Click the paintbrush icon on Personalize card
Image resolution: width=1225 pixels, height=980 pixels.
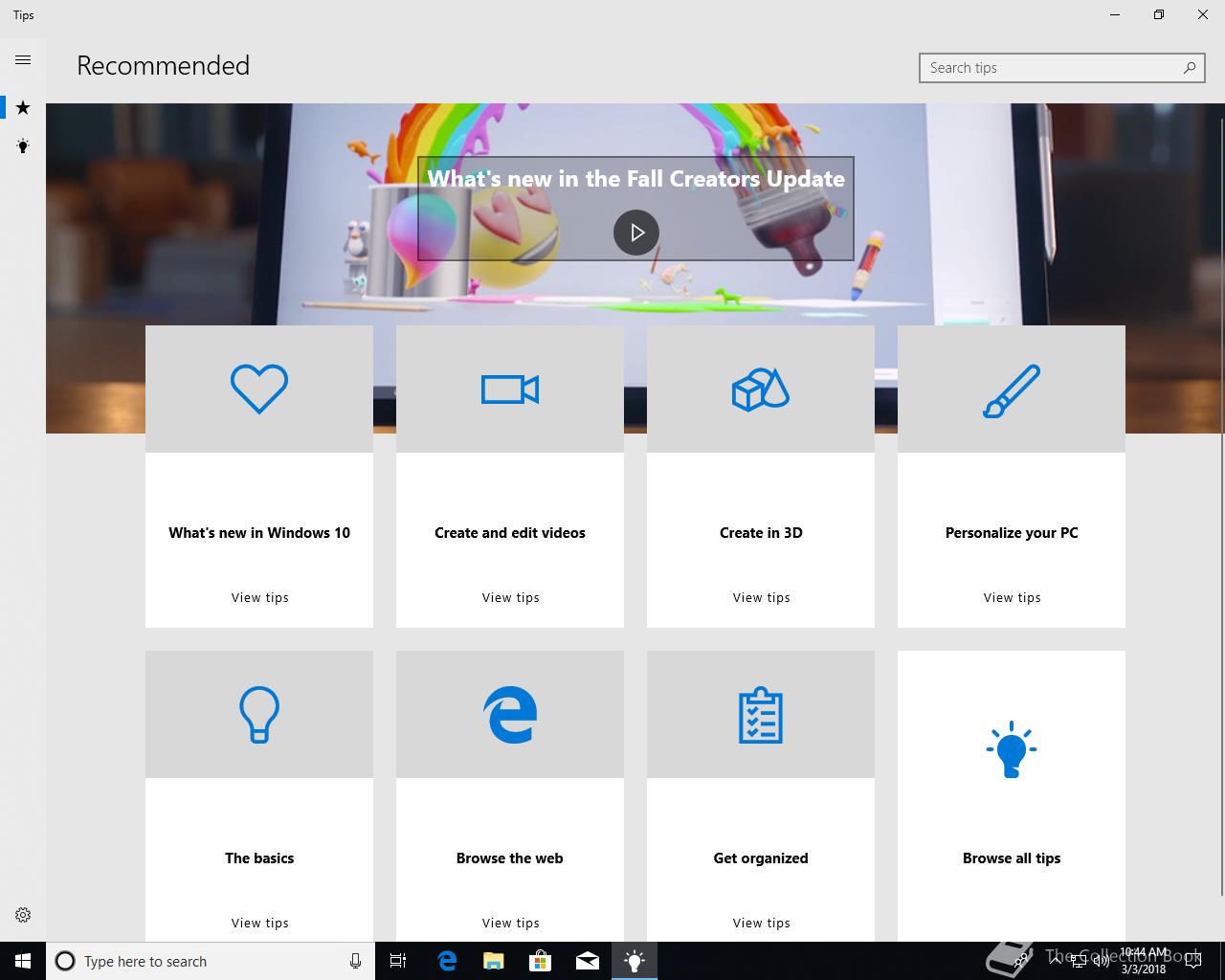(x=1012, y=390)
